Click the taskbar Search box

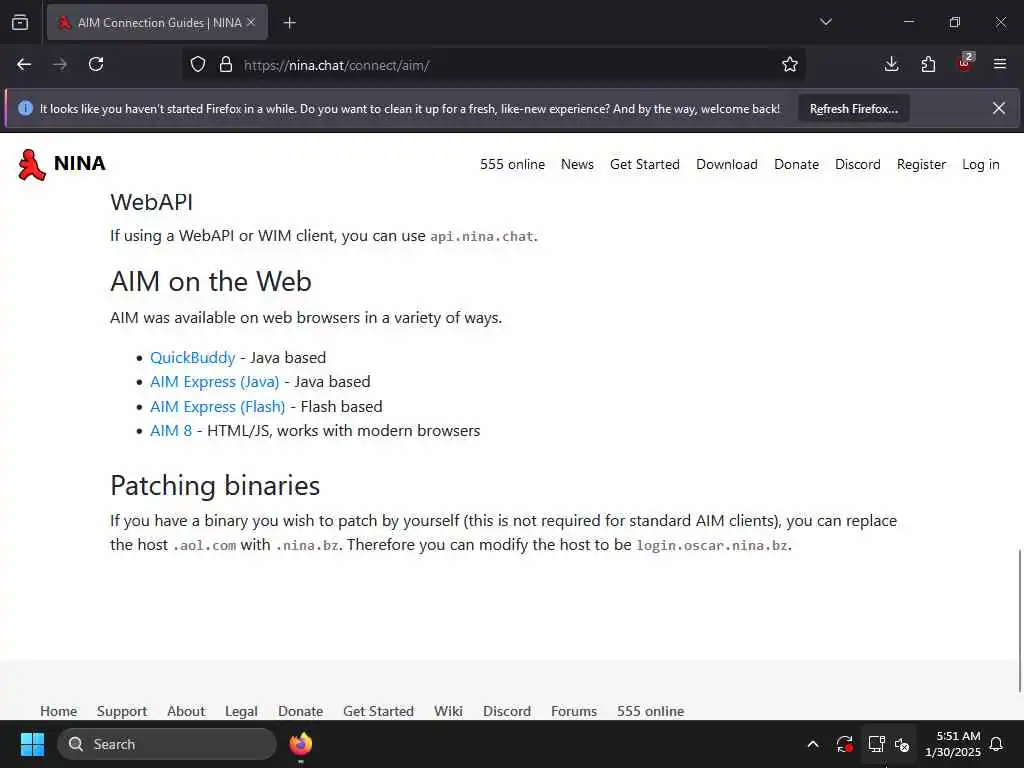point(167,744)
